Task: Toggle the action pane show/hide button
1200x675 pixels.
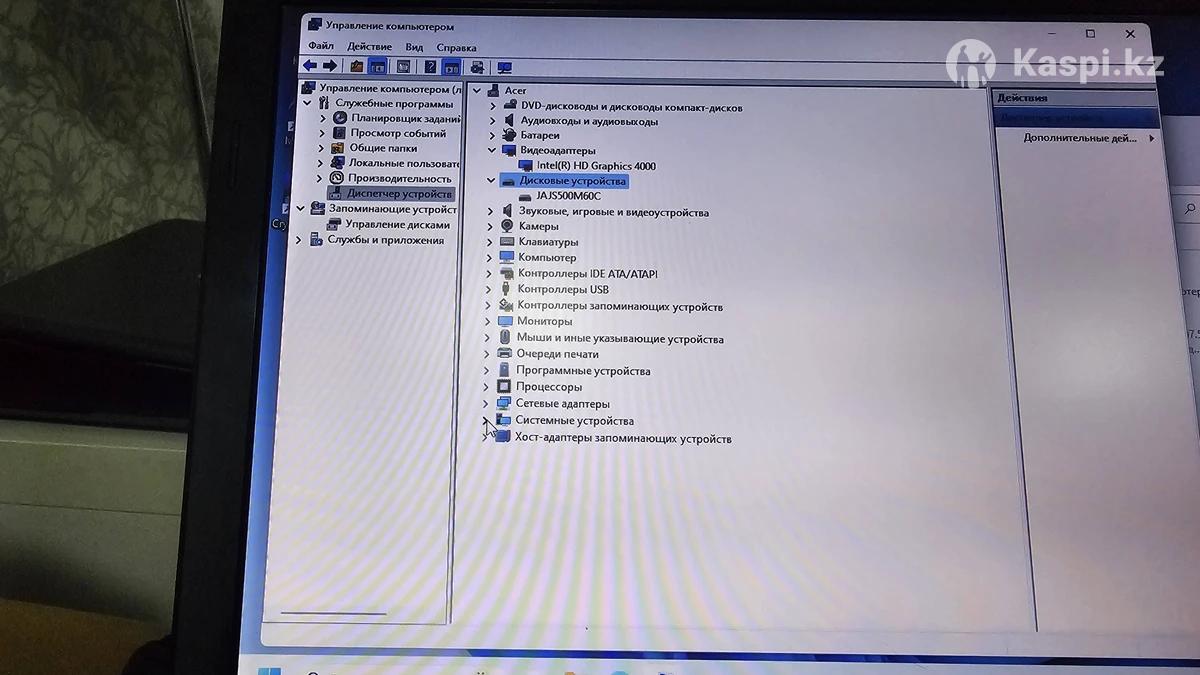Action: pos(451,67)
